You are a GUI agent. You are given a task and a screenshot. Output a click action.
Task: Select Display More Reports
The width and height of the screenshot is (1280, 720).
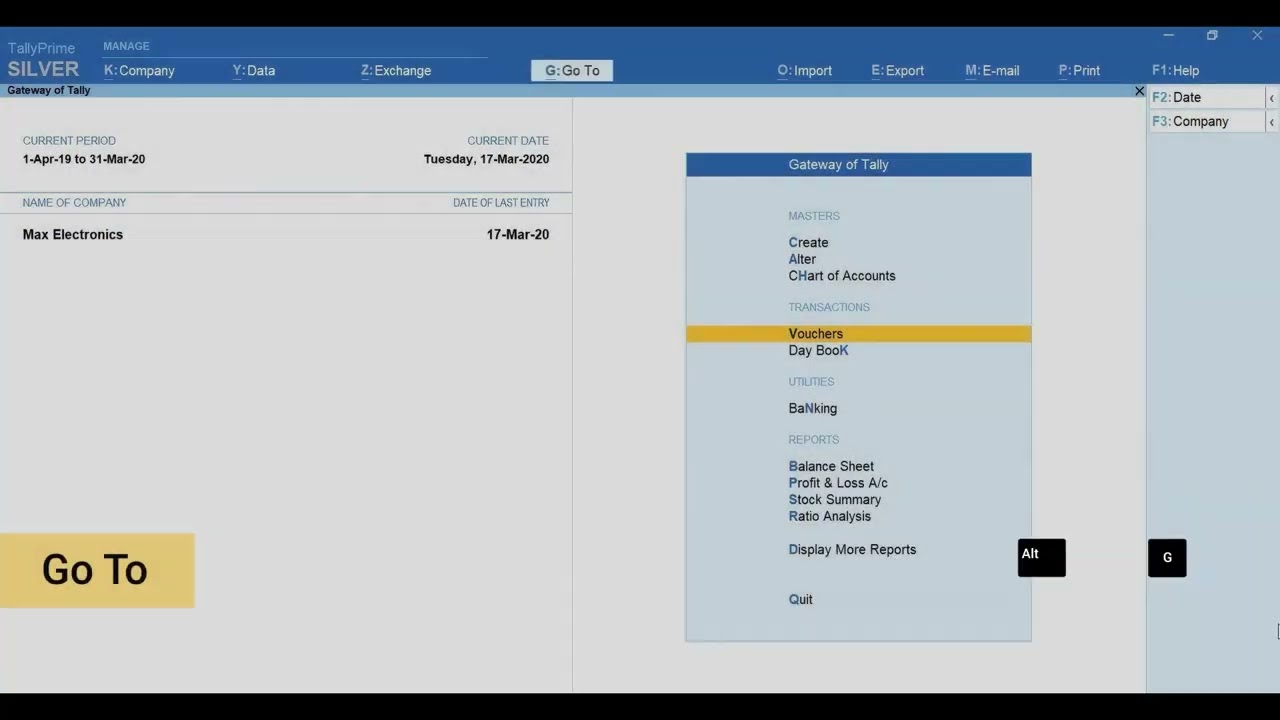852,549
